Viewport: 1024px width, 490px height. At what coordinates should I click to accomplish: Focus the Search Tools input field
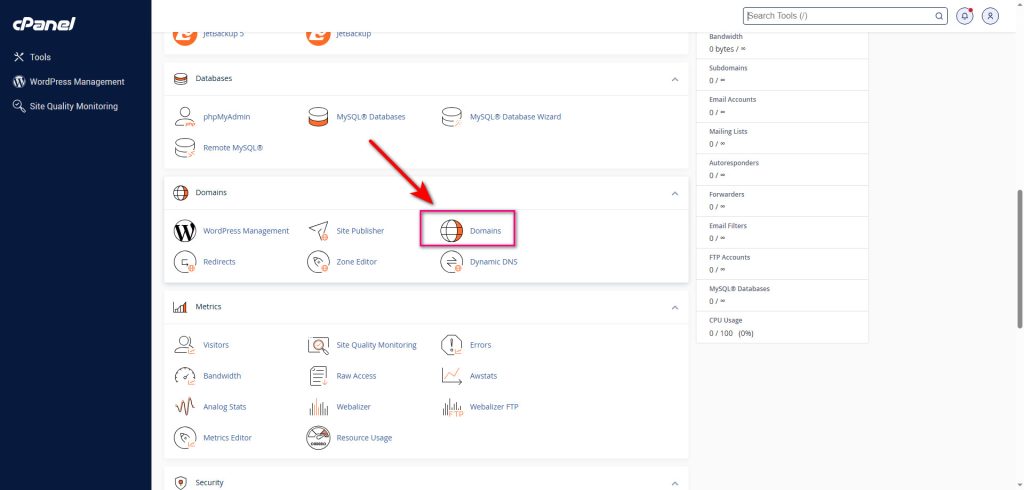(x=840, y=16)
